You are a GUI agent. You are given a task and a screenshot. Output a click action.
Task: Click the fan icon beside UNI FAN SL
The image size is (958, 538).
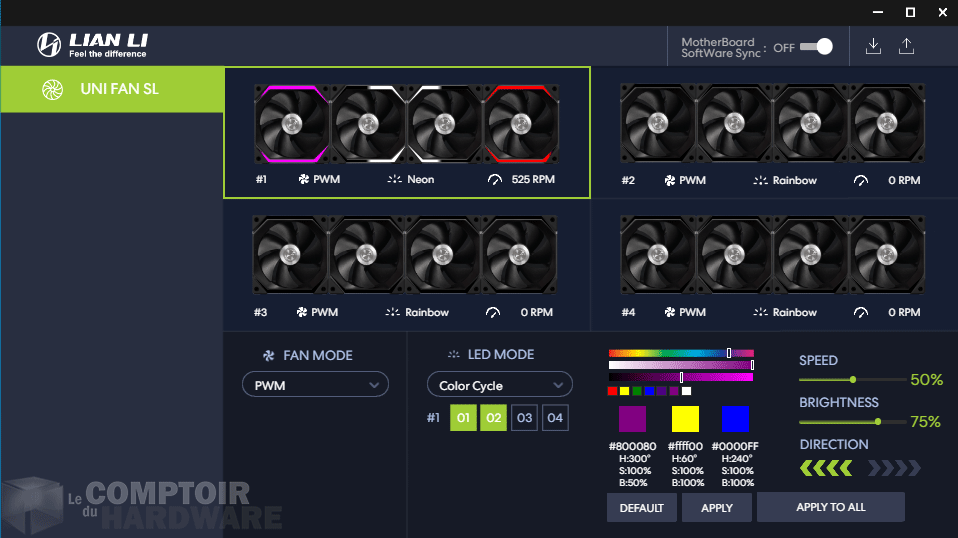[x=52, y=90]
